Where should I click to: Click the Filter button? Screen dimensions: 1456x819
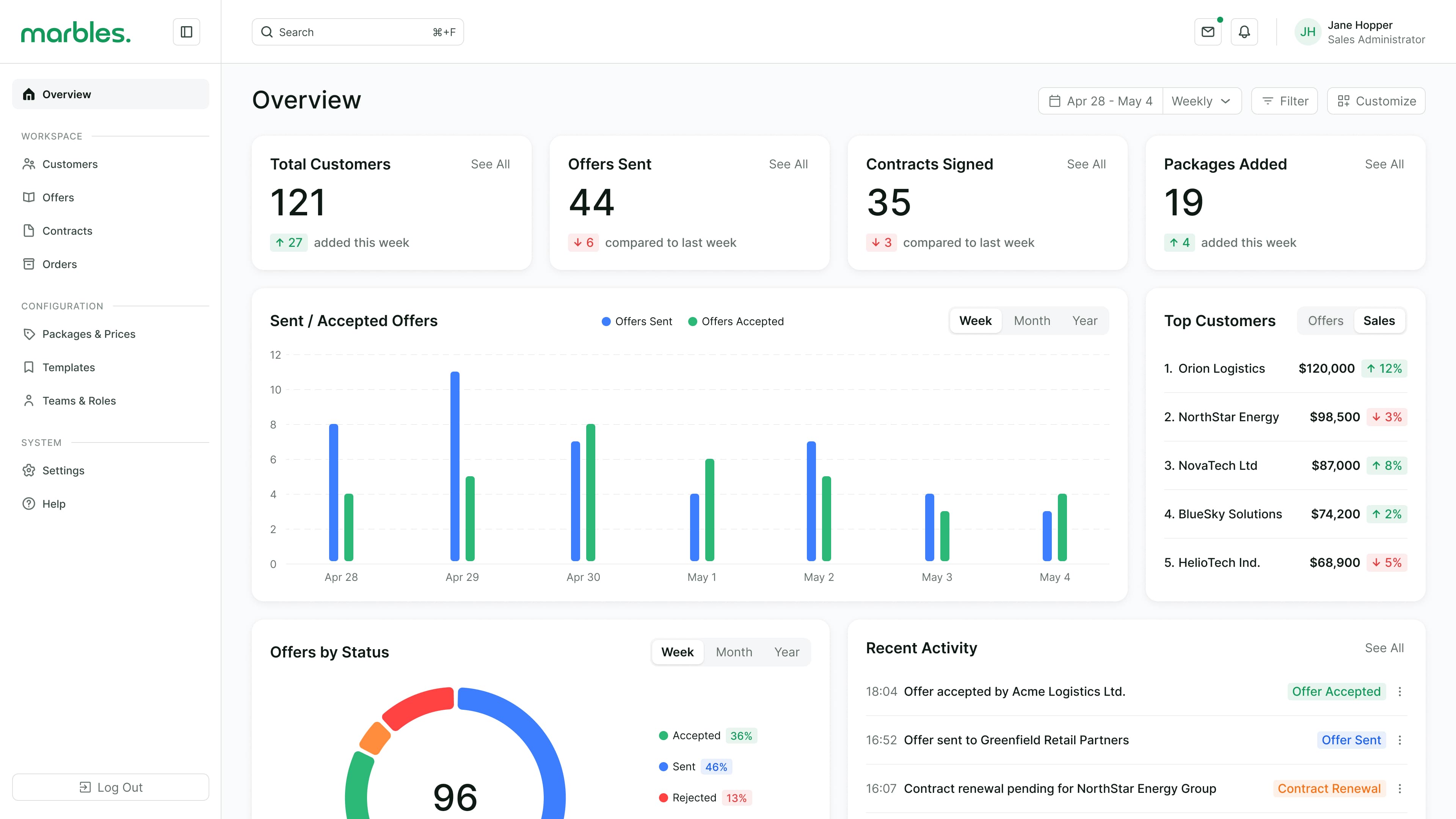click(x=1284, y=101)
